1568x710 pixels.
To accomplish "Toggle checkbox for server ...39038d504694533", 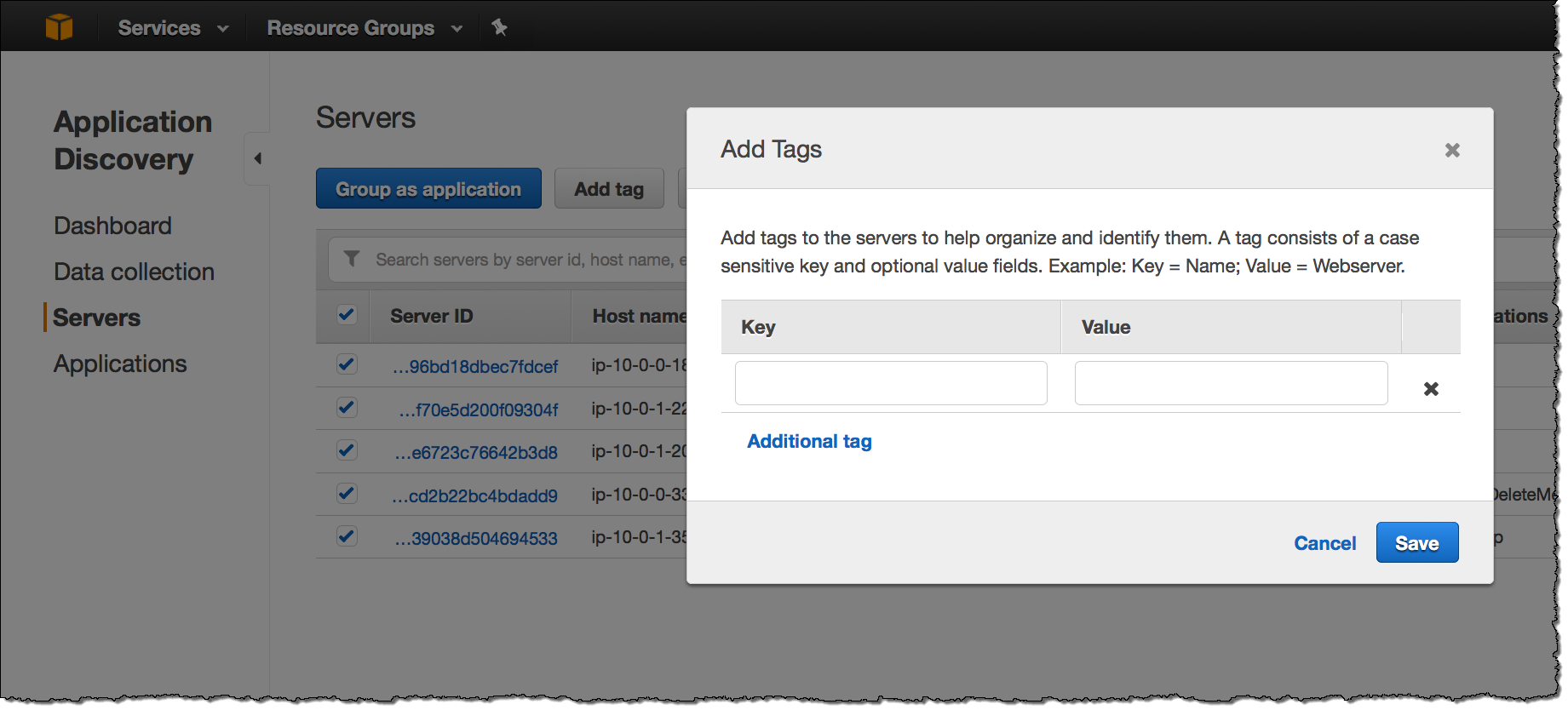I will [x=346, y=536].
